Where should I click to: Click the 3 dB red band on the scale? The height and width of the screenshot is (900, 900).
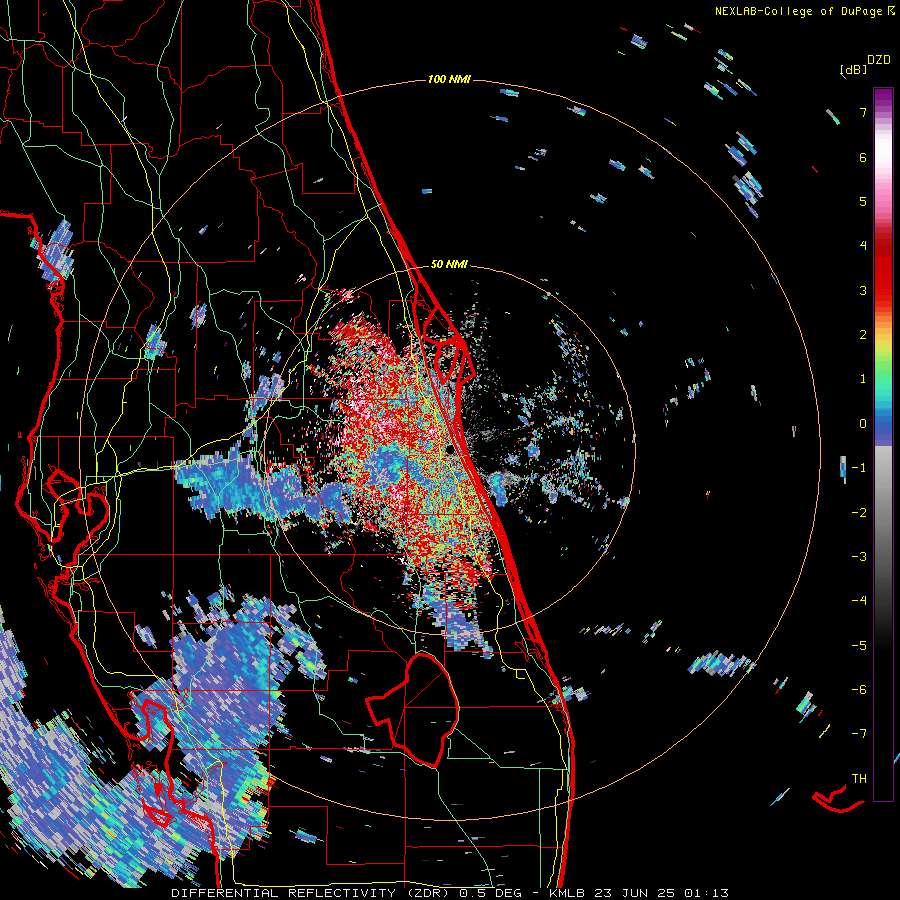click(883, 290)
